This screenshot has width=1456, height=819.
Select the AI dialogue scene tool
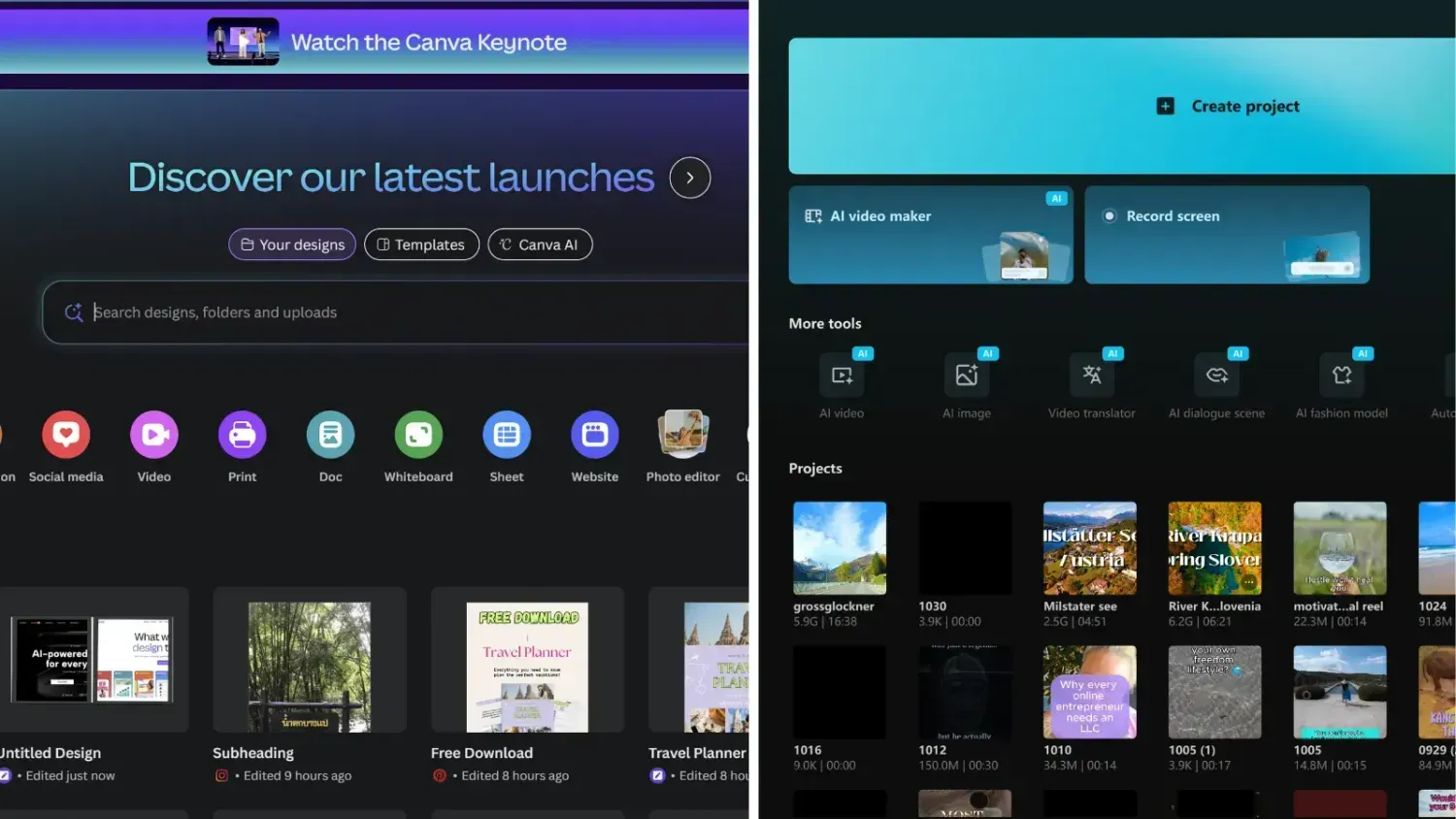point(1216,375)
